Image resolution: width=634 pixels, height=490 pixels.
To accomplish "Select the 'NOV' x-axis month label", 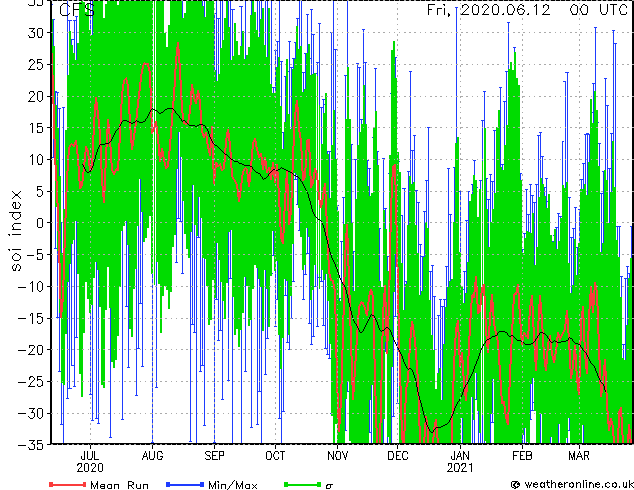I will (x=338, y=456).
